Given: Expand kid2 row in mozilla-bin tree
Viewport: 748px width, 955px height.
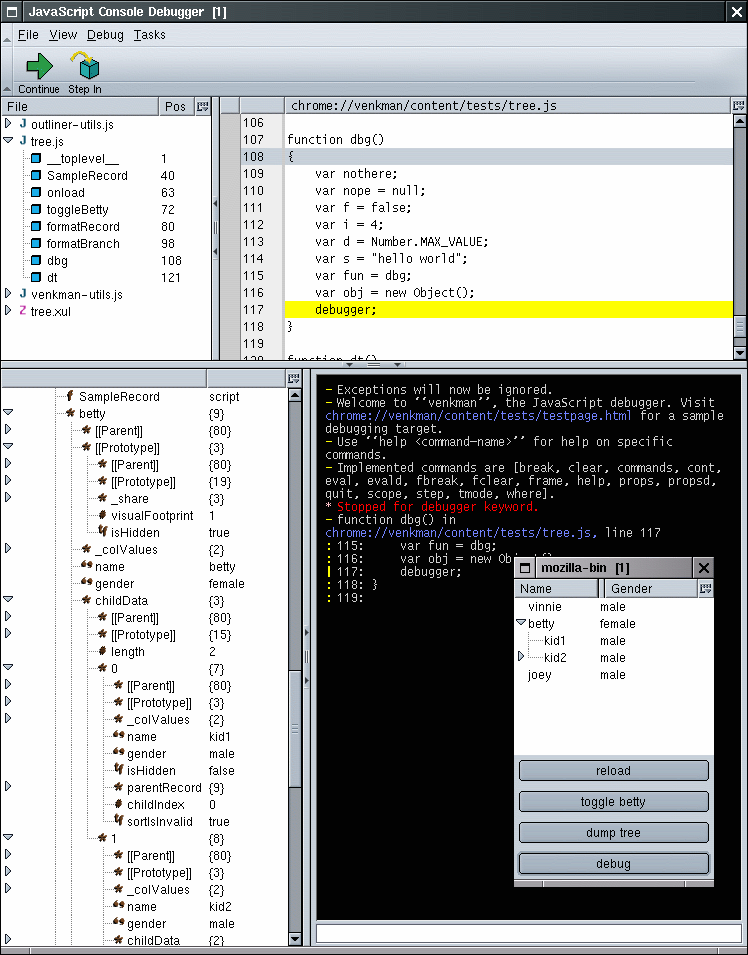Looking at the screenshot, I should [521, 657].
